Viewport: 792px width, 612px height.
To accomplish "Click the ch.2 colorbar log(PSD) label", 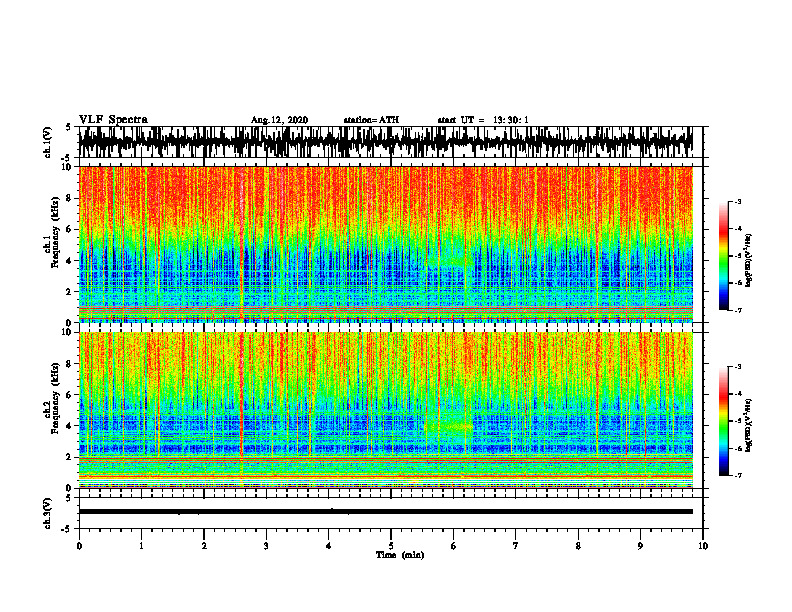I will click(x=749, y=425).
